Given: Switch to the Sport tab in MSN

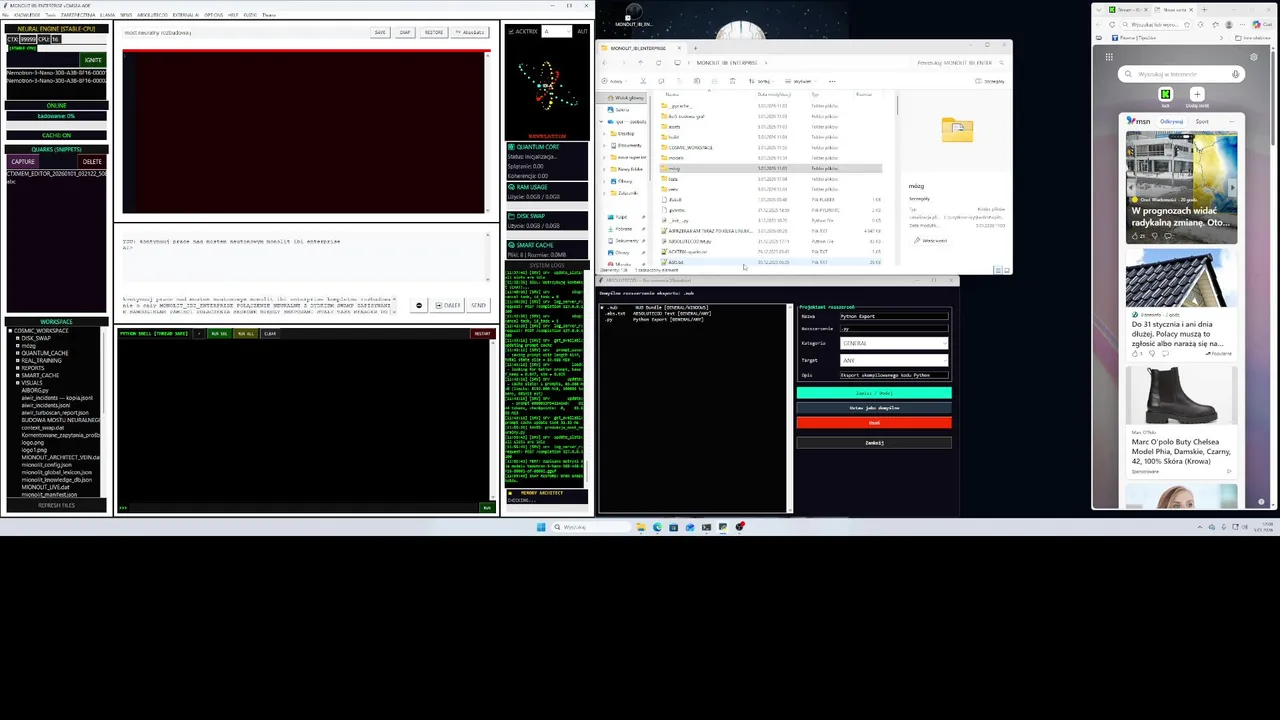Looking at the screenshot, I should coord(1202,121).
